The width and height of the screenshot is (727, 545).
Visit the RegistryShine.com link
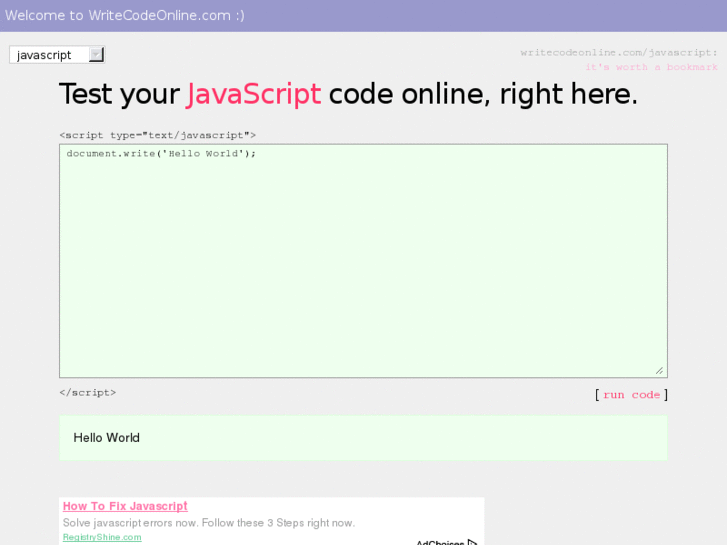coord(102,537)
